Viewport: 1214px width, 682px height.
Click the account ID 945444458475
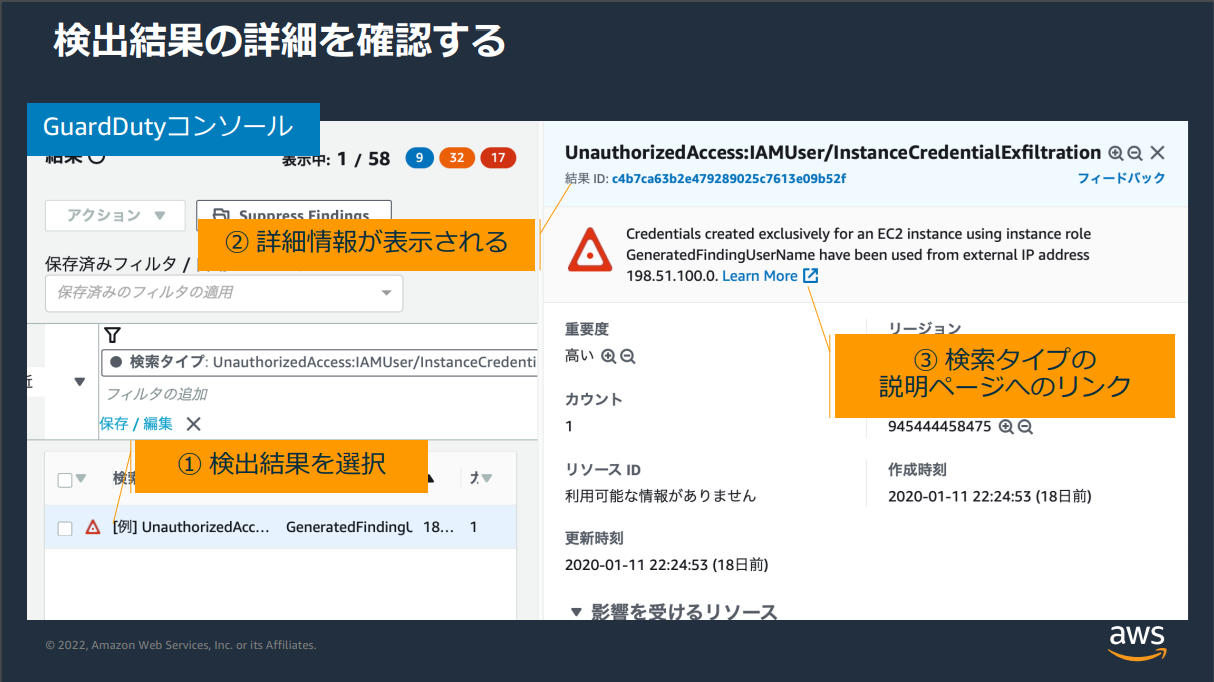tap(939, 427)
